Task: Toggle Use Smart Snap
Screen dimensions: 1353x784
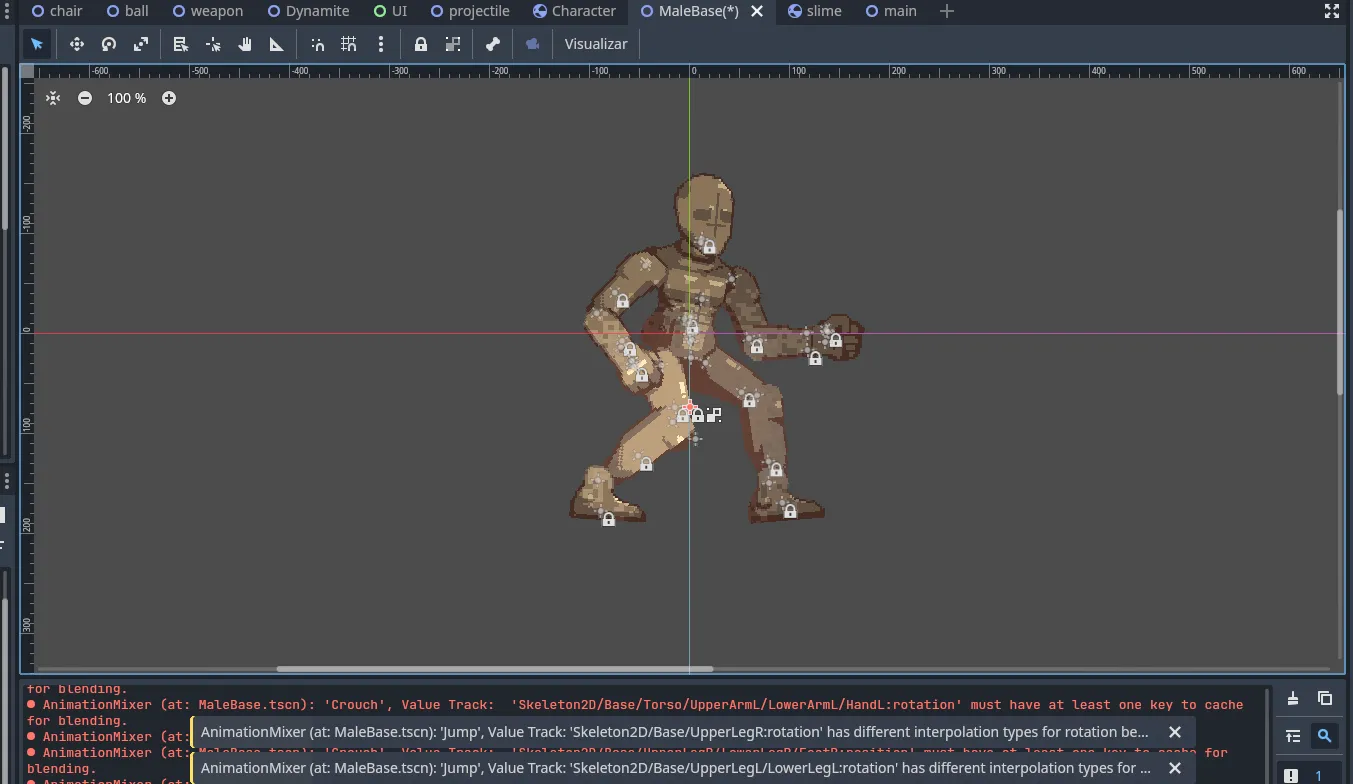Action: (318, 44)
